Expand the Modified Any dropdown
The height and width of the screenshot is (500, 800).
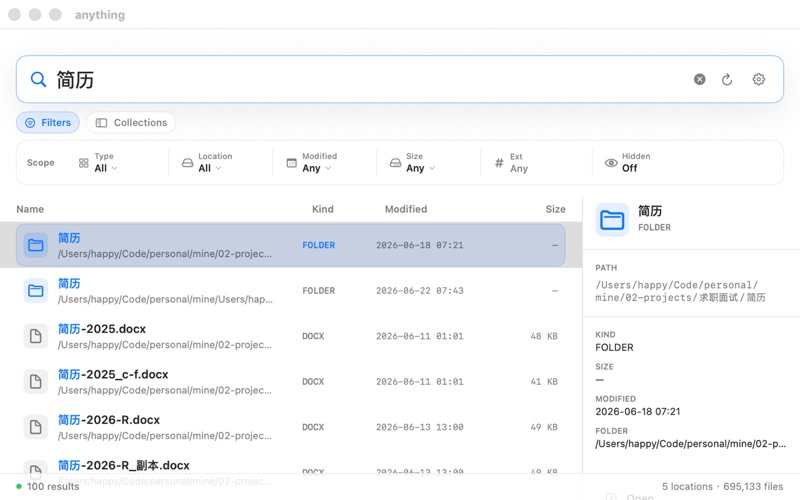pos(311,163)
